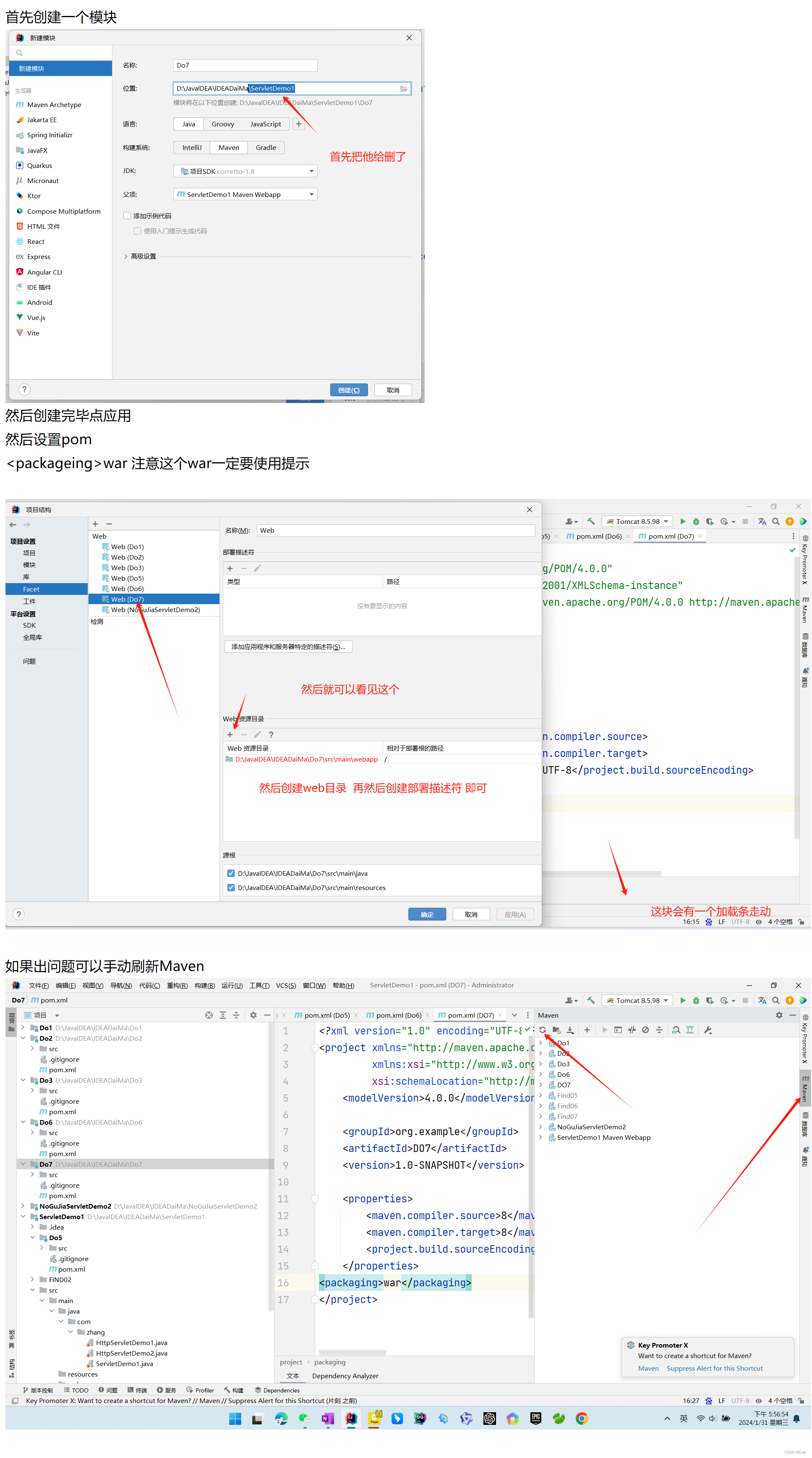This screenshot has width=812, height=1458.
Task: Click the Windows Start button
Action: coord(235,1419)
